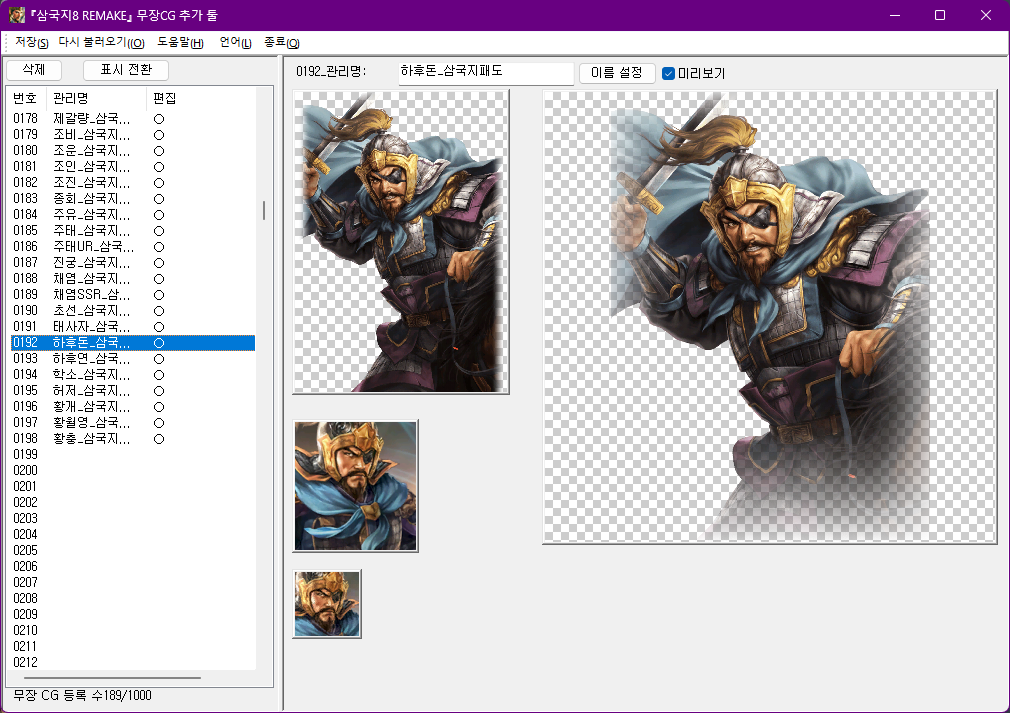The height and width of the screenshot is (713, 1010).
Task: Click the list horizontal scrollbar
Action: coord(113,678)
